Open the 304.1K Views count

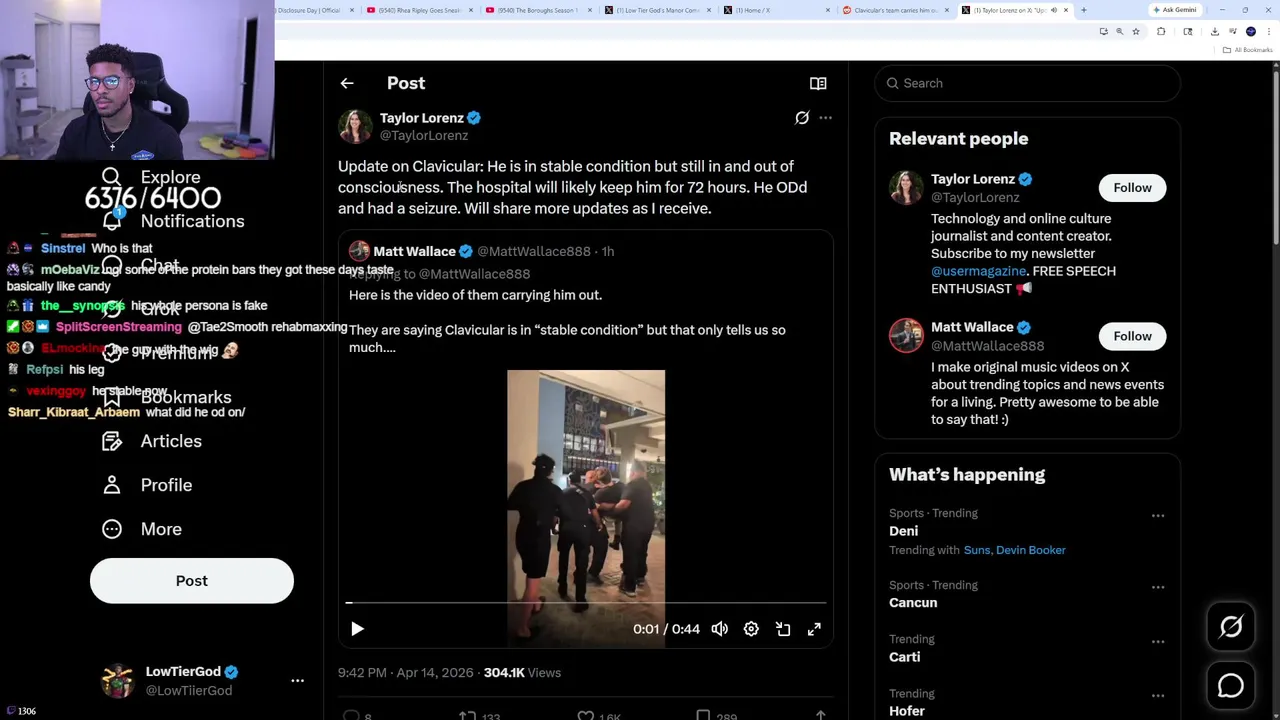click(x=522, y=673)
